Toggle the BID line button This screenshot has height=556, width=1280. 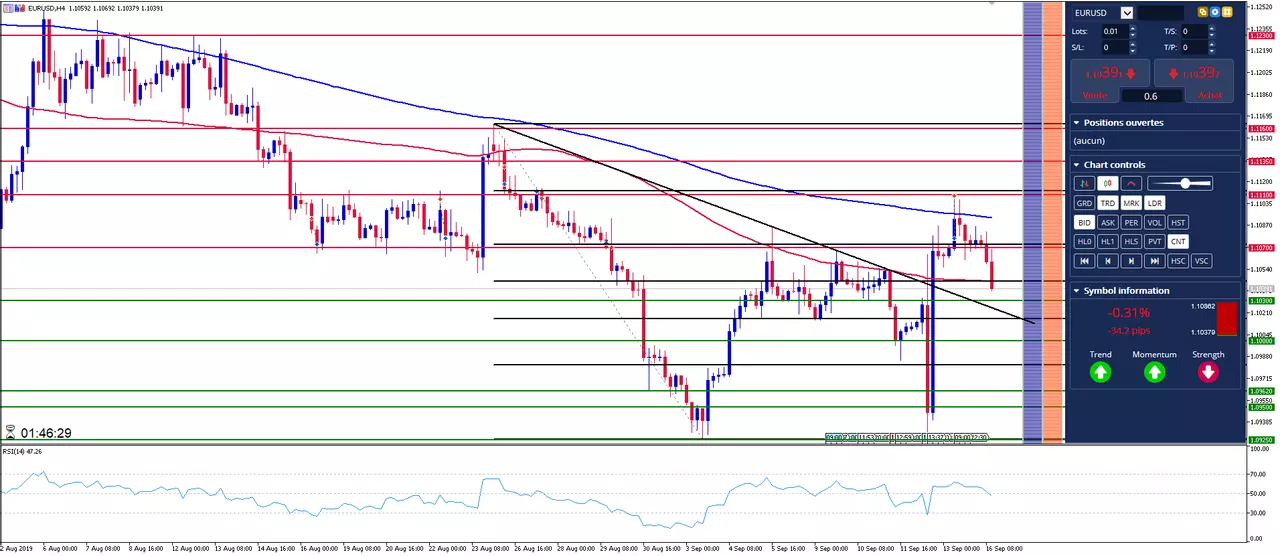pos(1084,222)
